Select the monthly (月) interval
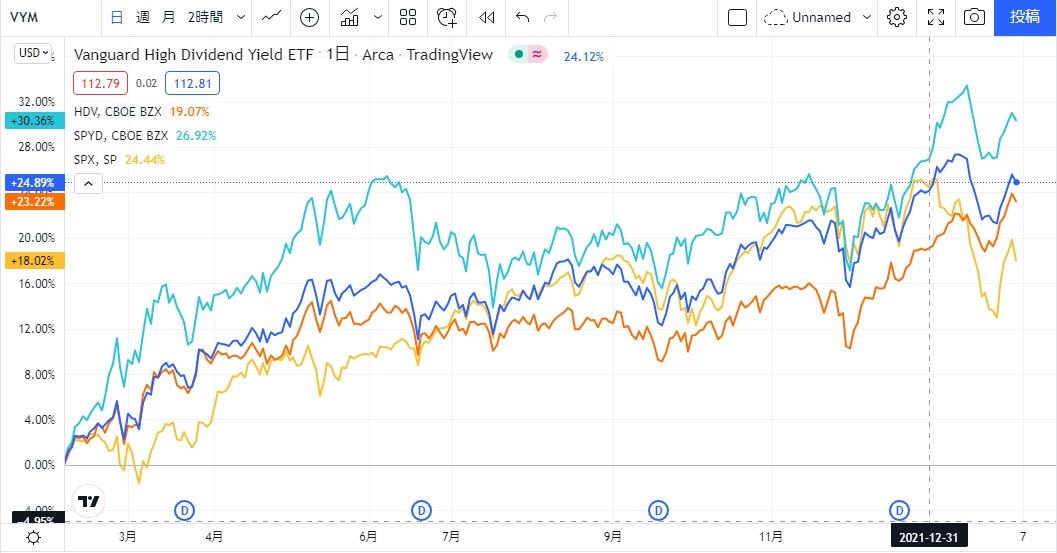1057x553 pixels. (x=168, y=18)
